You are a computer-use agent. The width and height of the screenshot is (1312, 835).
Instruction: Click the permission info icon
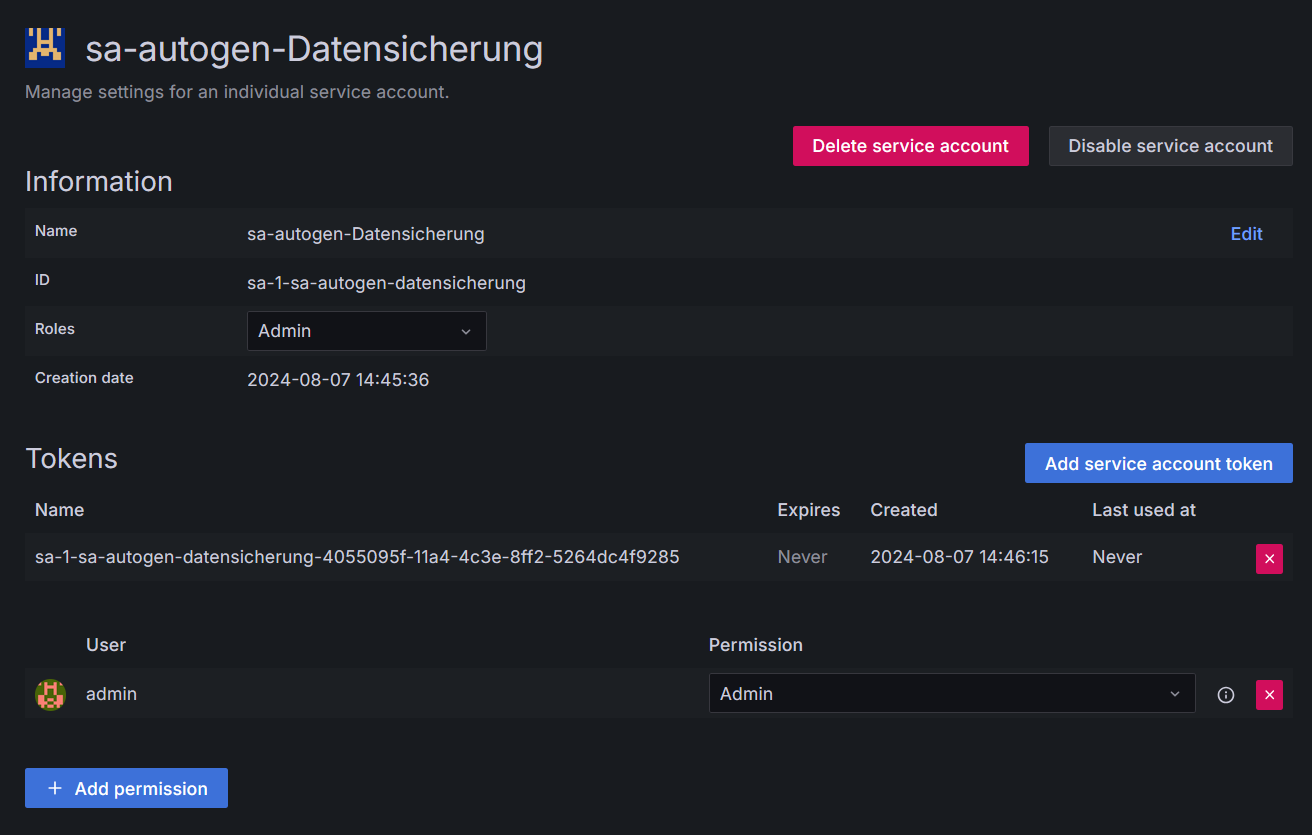pos(1225,695)
